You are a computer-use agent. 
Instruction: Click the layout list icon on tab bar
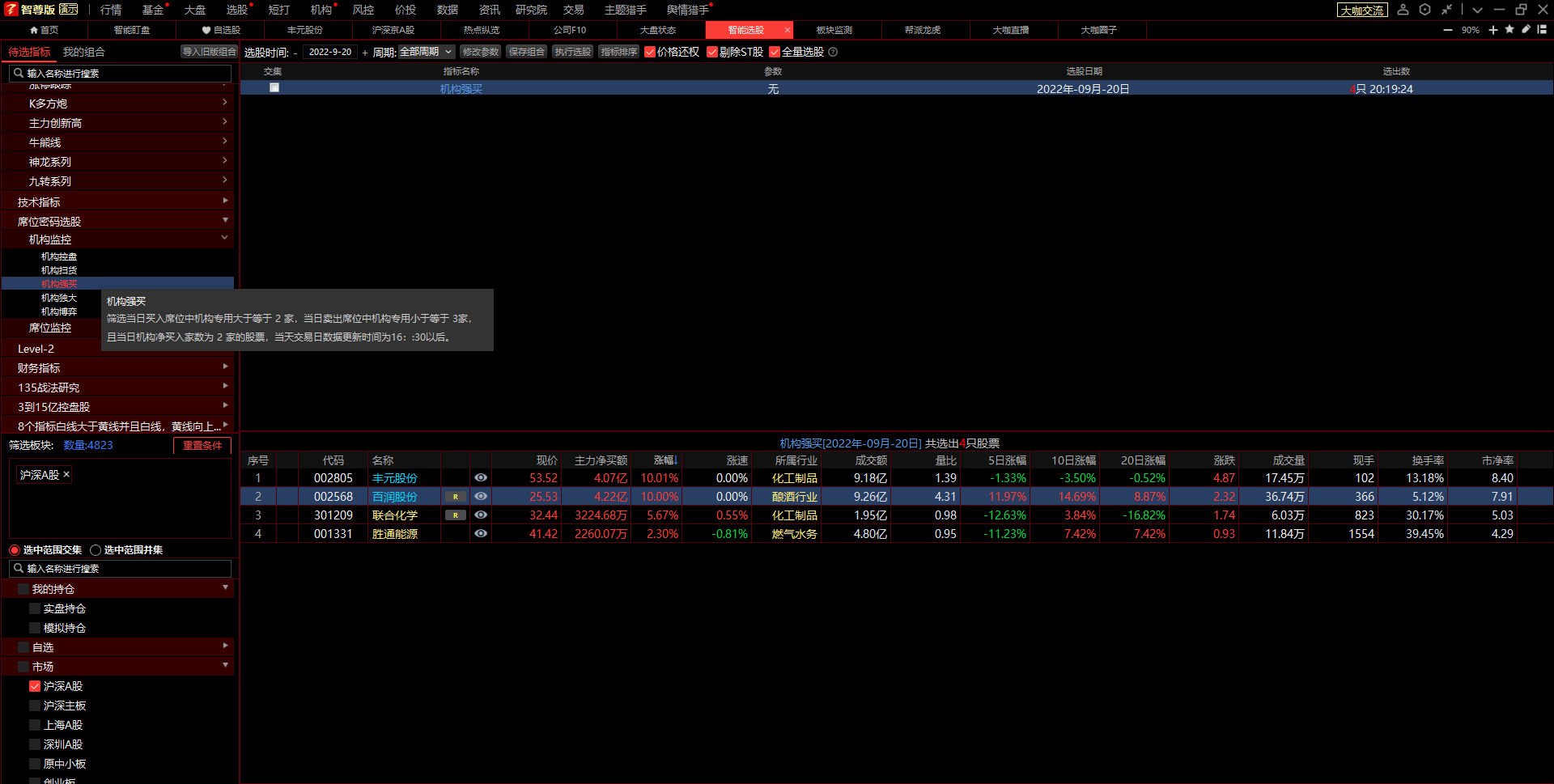coord(1542,29)
